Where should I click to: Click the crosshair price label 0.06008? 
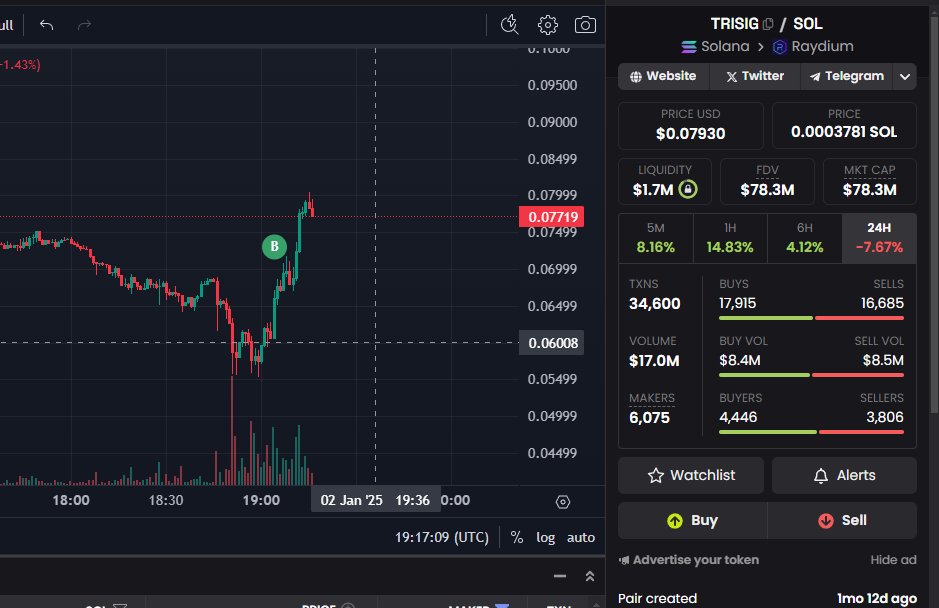pos(552,343)
